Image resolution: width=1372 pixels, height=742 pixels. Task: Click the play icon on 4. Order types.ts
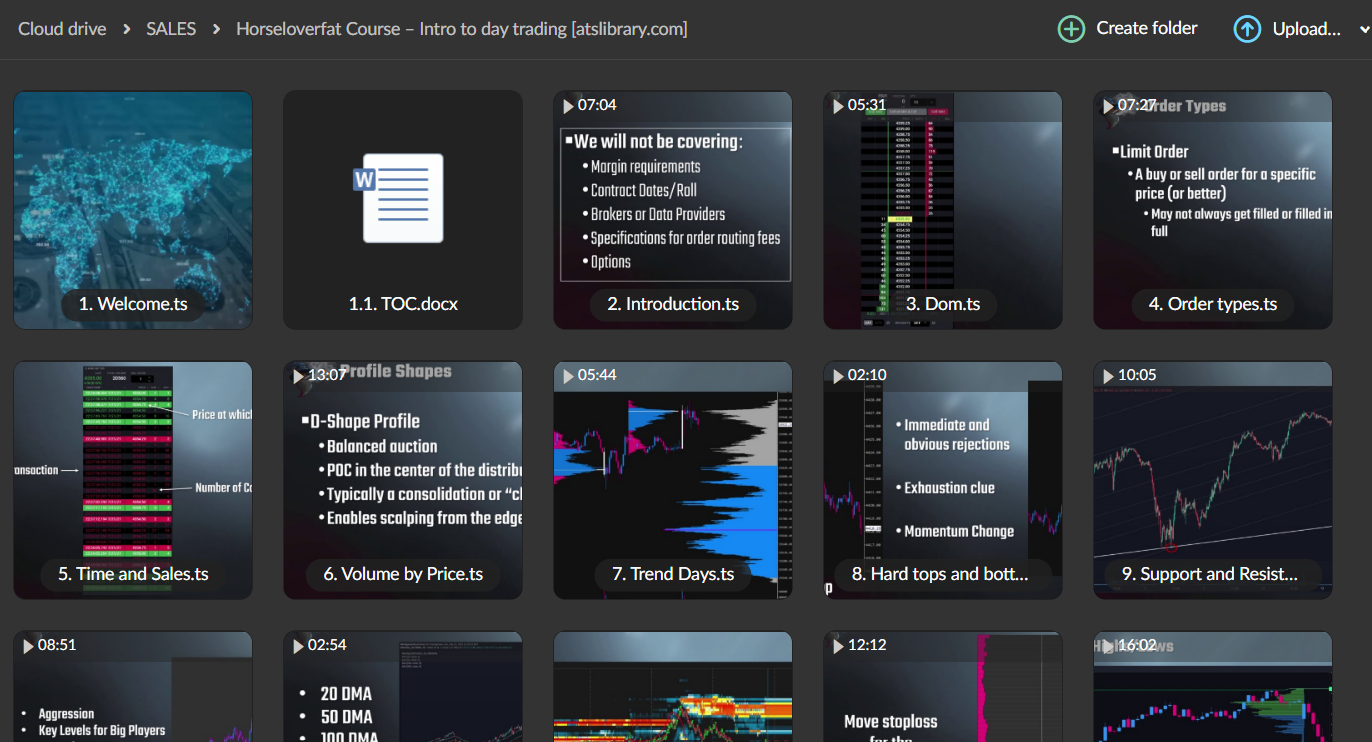(x=1108, y=106)
